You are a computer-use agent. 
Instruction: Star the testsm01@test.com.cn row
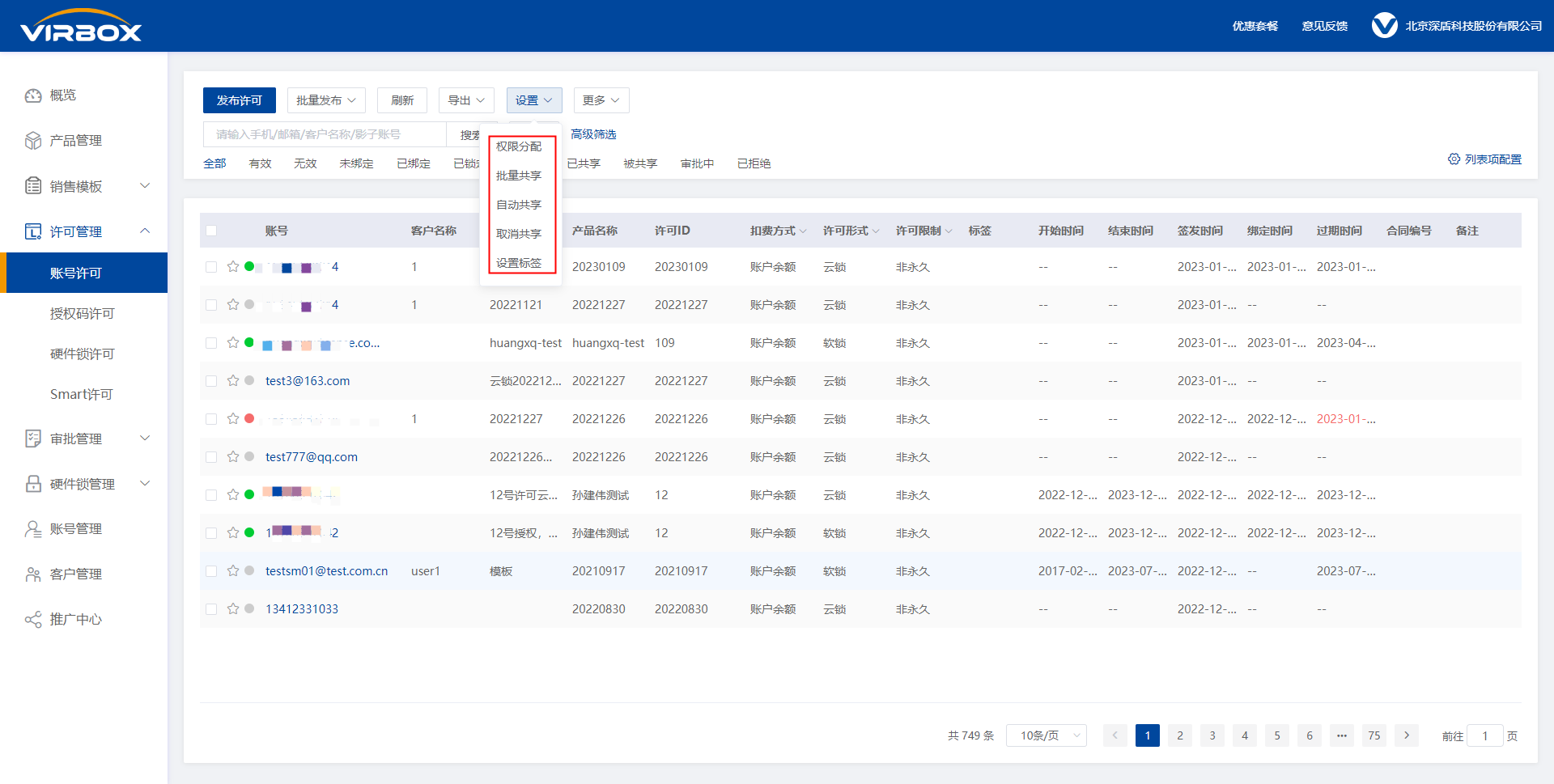(233, 570)
